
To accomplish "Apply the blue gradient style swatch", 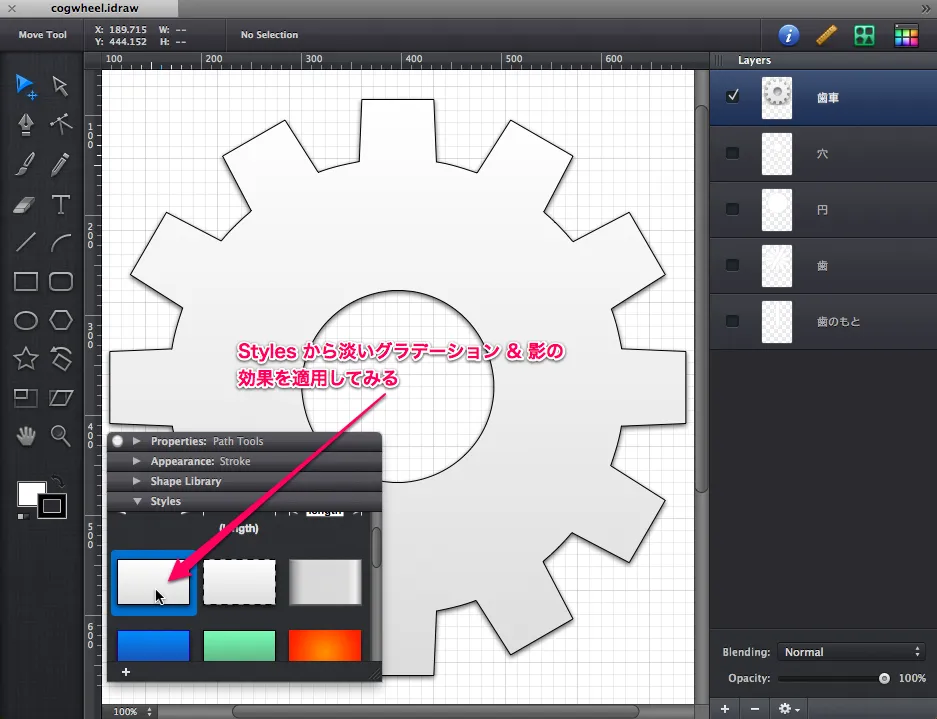I will click(x=153, y=646).
